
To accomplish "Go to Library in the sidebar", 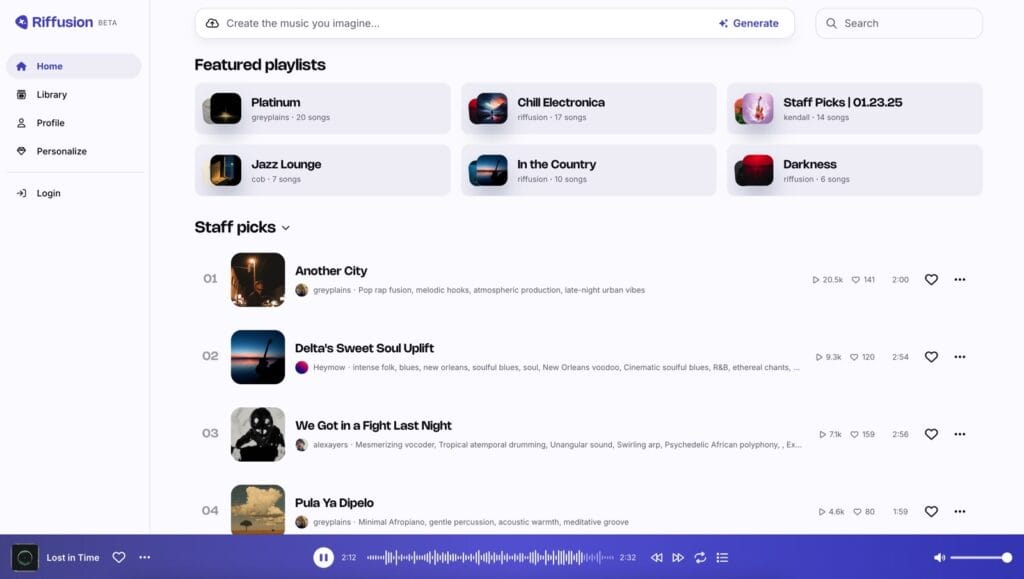I will click(x=52, y=95).
